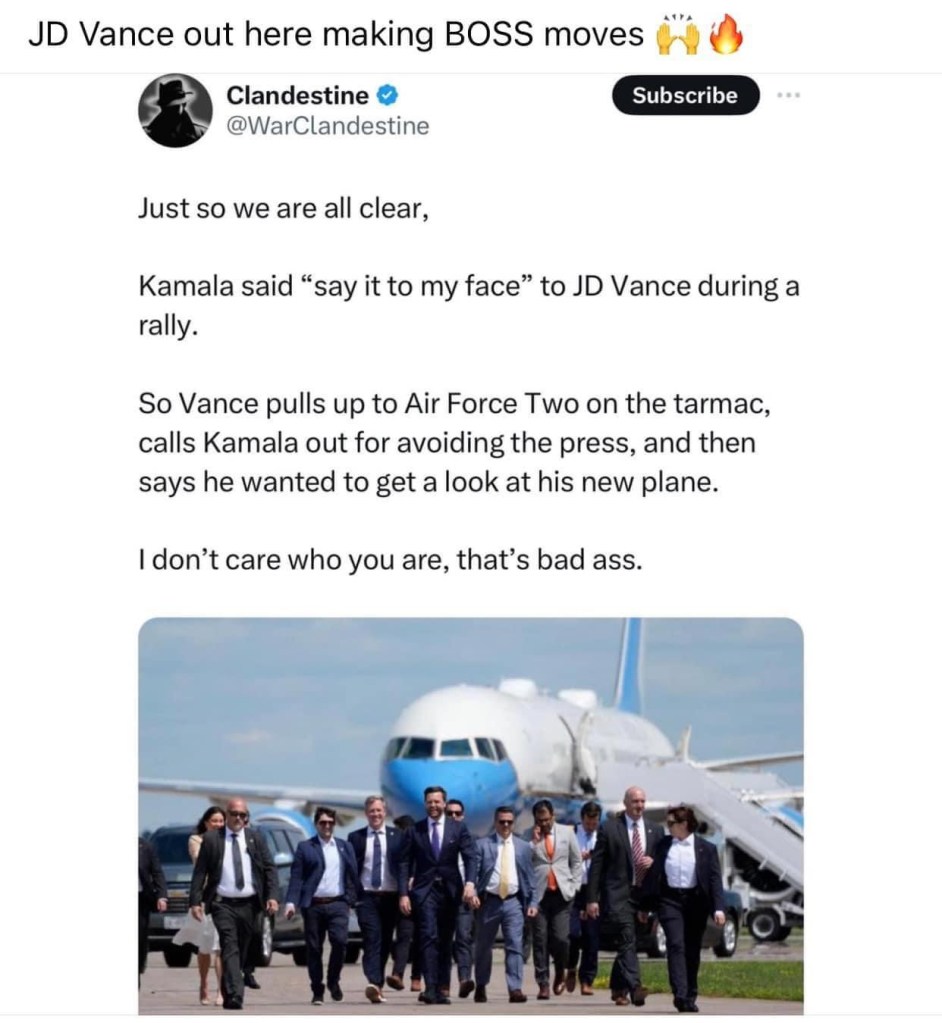This screenshot has height=1023, width=942.
Task: Click the "that's bad ass" closing line
Action: [390, 560]
